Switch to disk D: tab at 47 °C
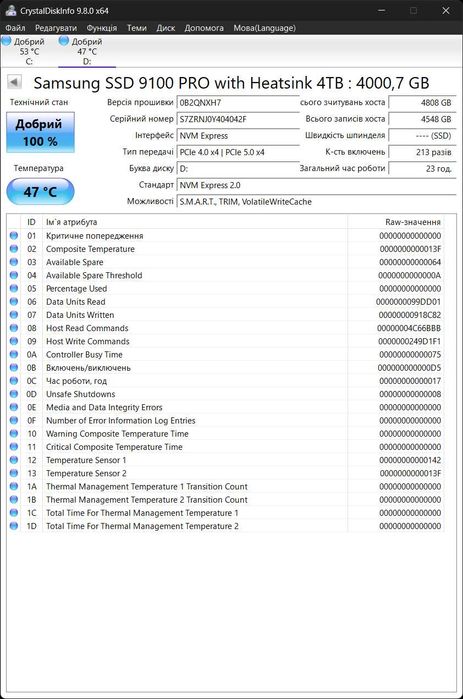463x699 pixels. (87, 51)
